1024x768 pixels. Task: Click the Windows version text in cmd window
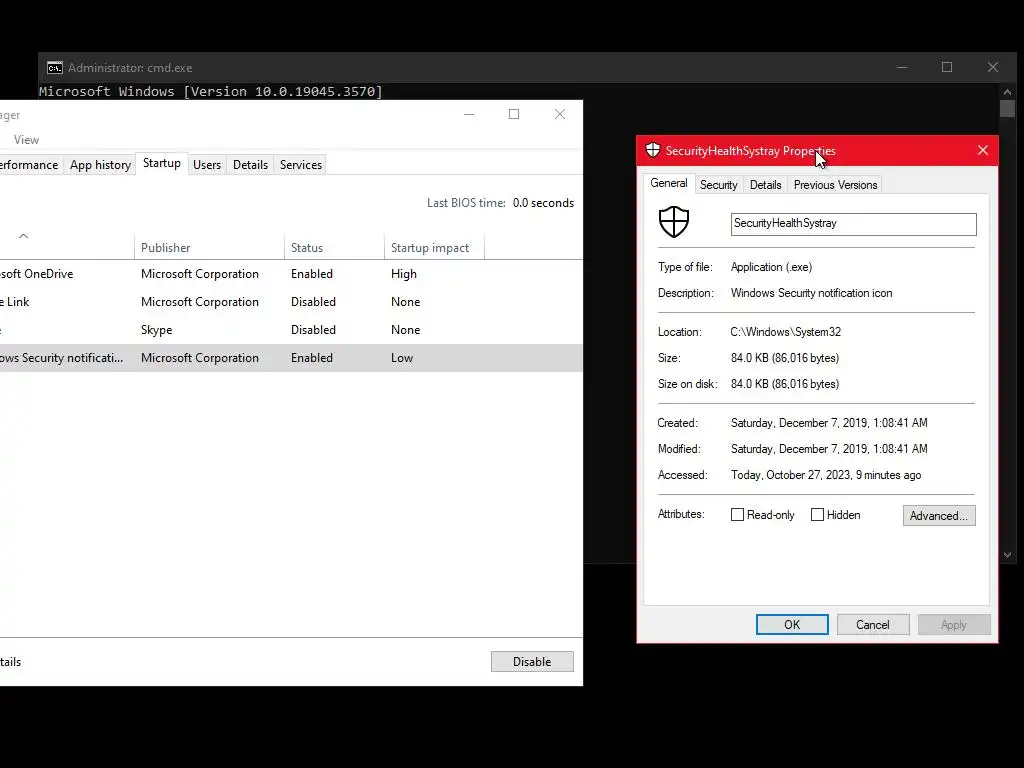click(210, 91)
